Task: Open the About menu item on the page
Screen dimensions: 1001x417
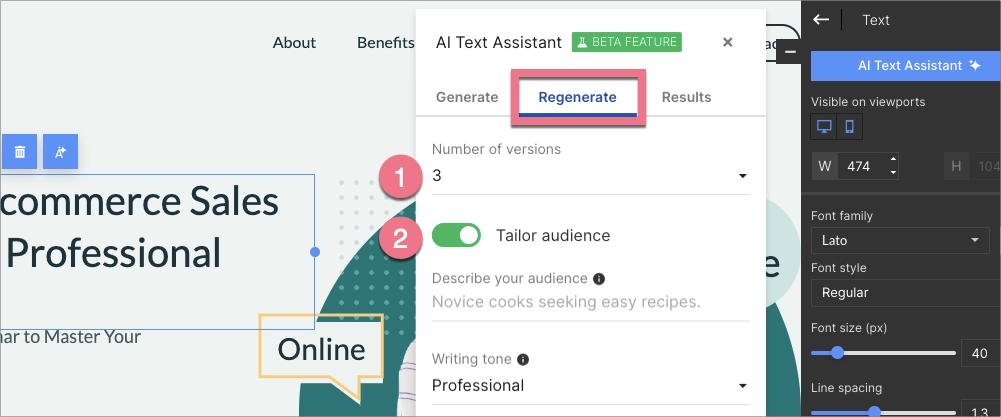Action: [x=294, y=43]
